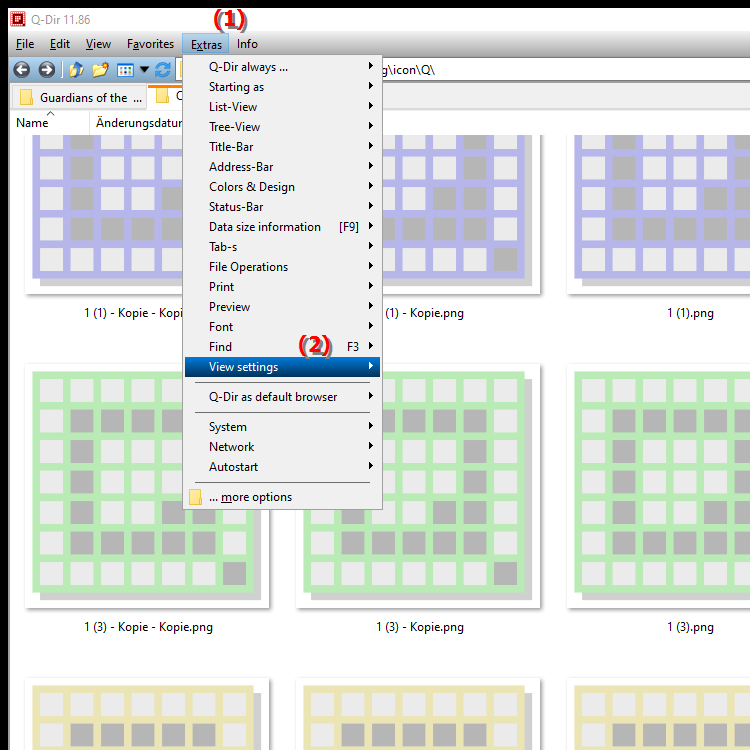Image resolution: width=750 pixels, height=750 pixels.
Task: Click the Q-Dir application icon in title bar
Action: click(18, 19)
